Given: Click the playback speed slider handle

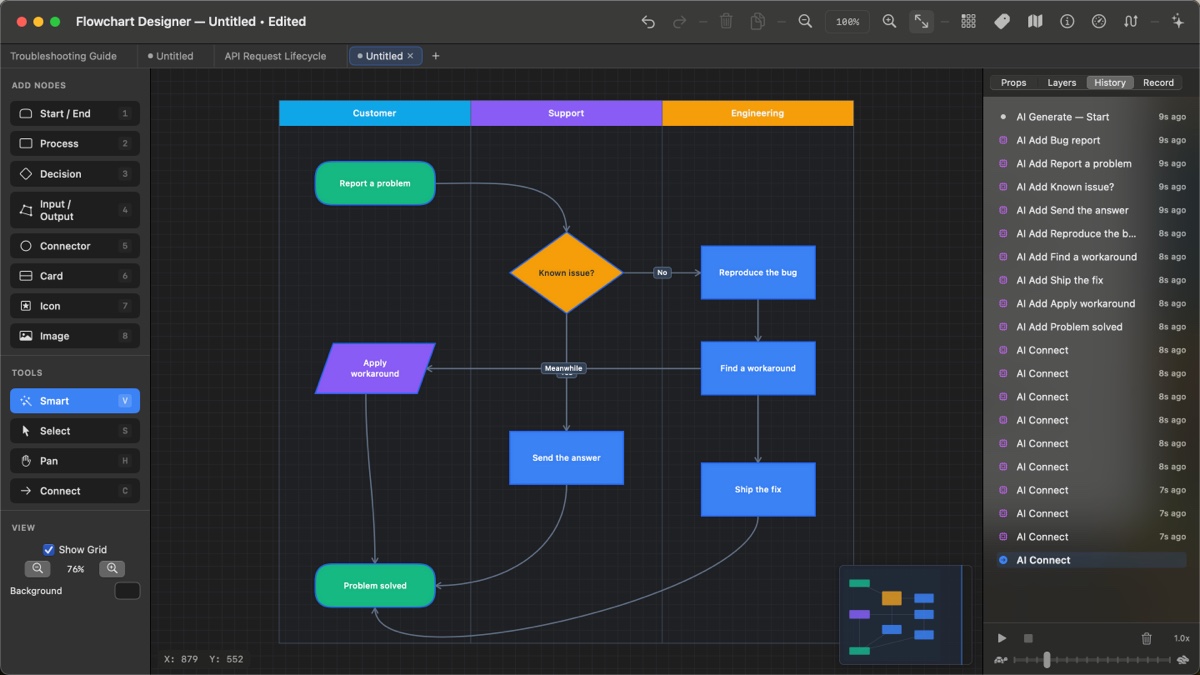Looking at the screenshot, I should (x=1047, y=660).
